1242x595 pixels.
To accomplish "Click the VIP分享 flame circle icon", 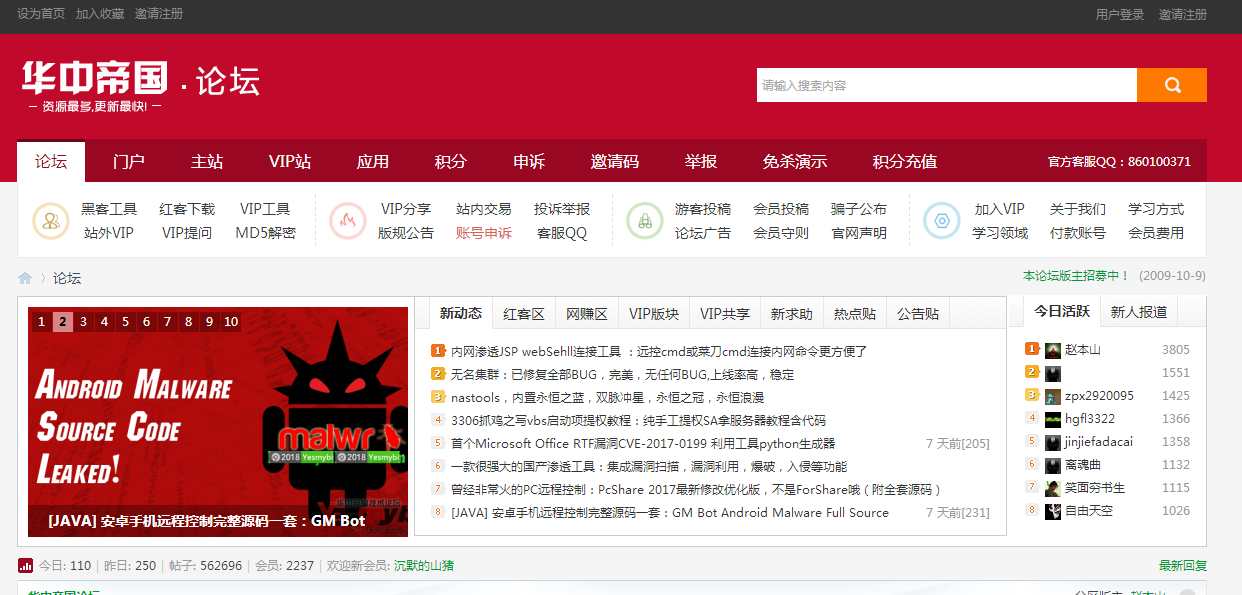I will (x=348, y=221).
